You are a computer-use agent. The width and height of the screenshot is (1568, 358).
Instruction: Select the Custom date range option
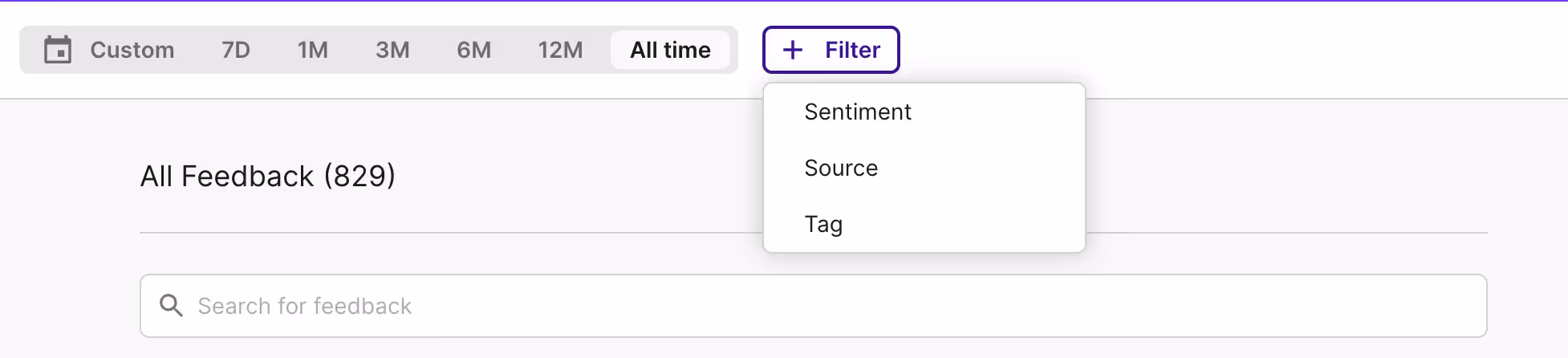(x=109, y=50)
